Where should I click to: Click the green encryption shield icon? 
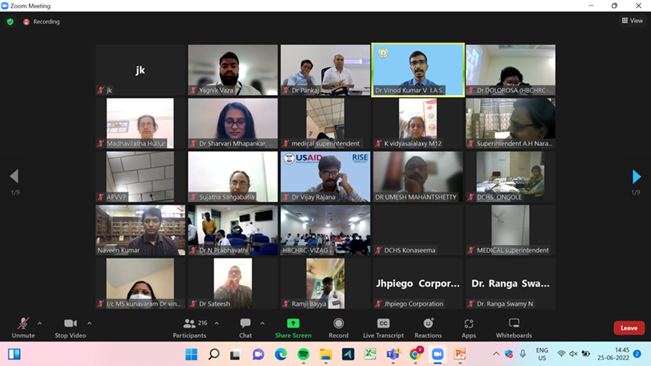[x=10, y=22]
